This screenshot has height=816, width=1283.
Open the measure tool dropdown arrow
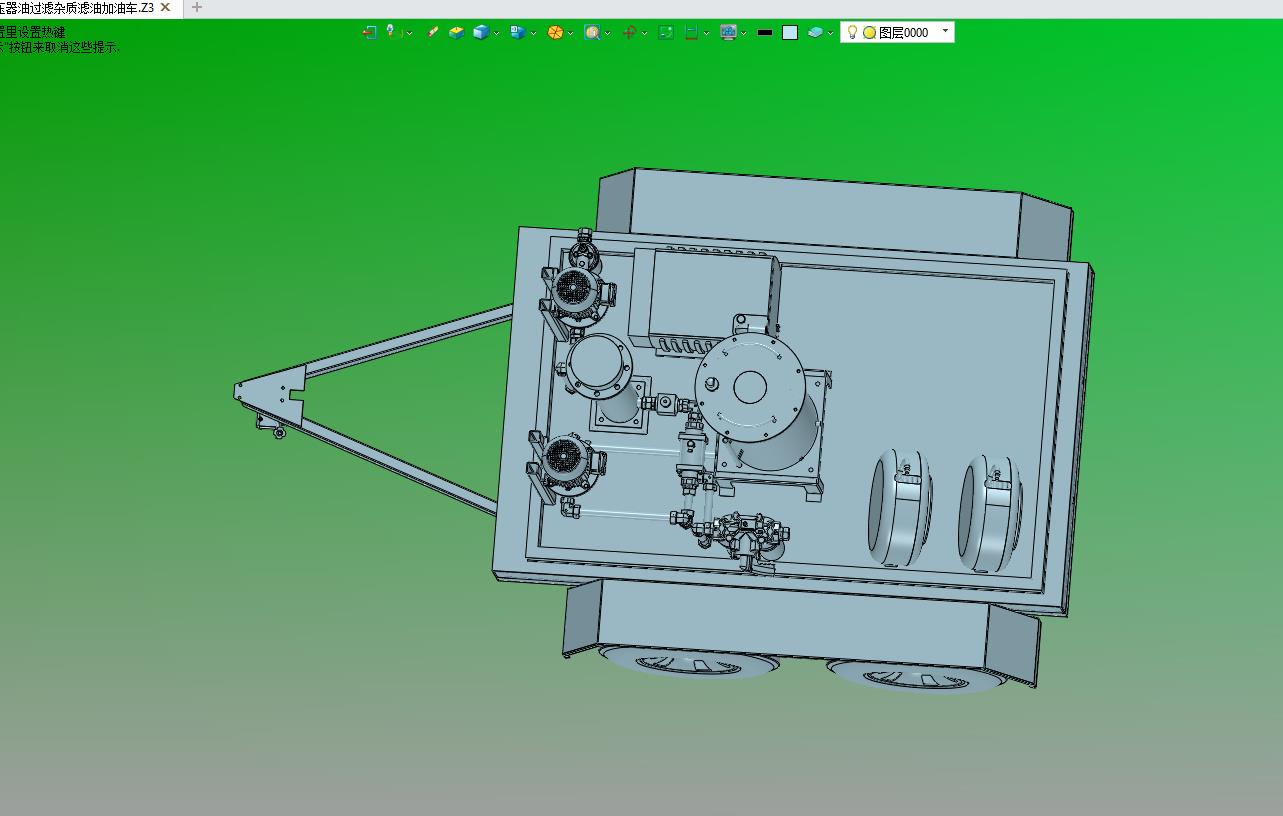click(x=706, y=33)
